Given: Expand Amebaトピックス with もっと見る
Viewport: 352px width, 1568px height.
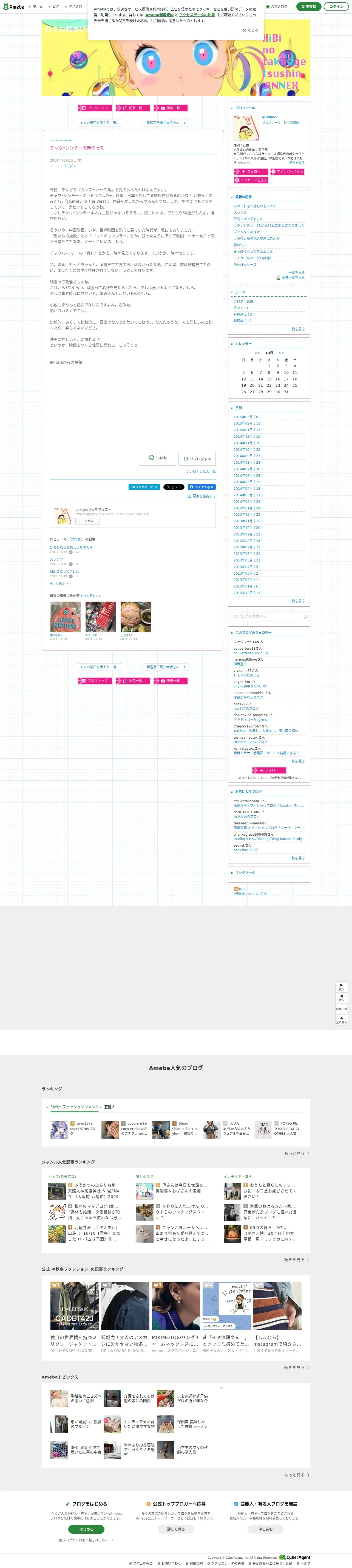Looking at the screenshot, I should [297, 1475].
